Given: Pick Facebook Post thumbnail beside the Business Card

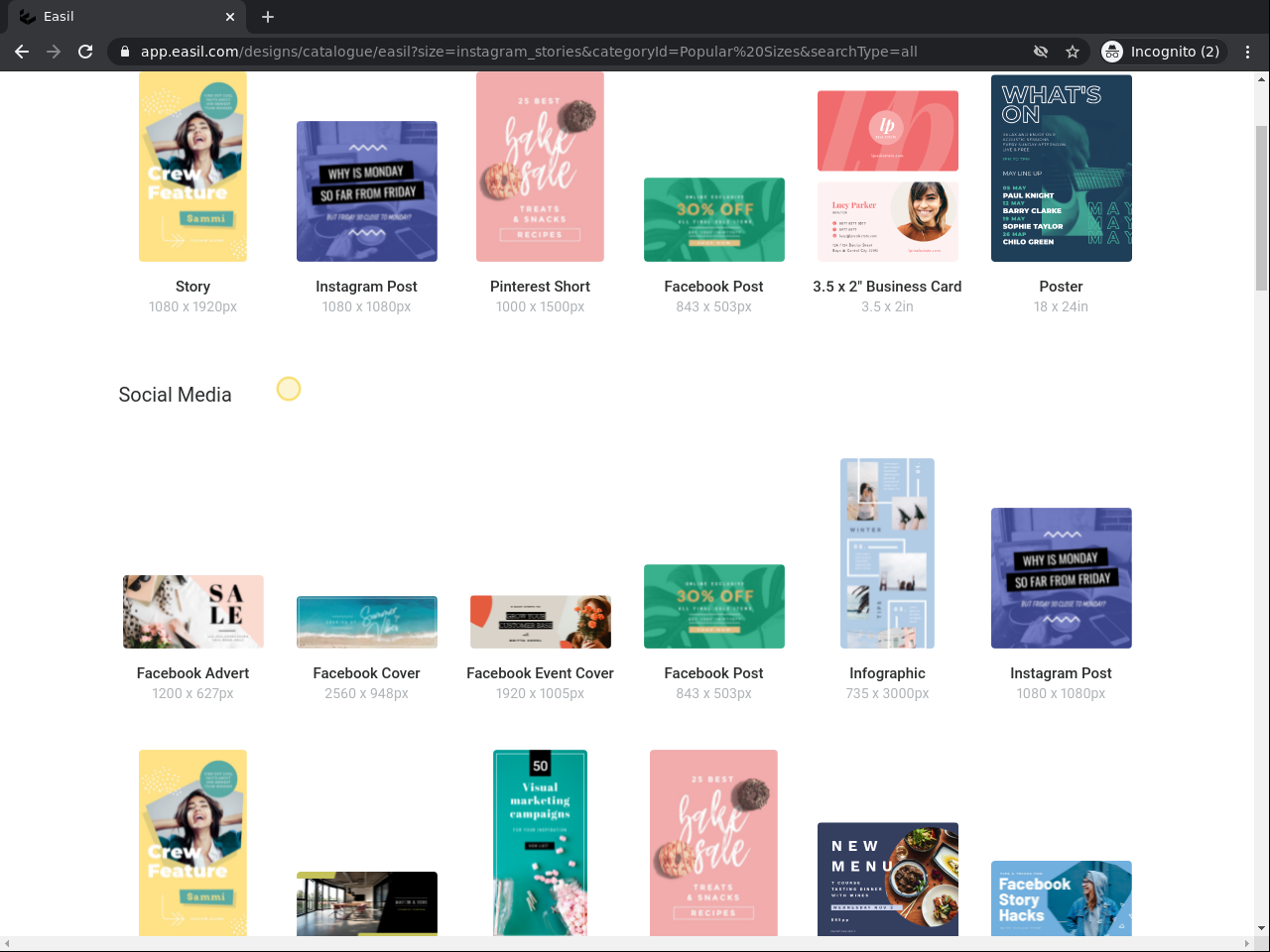Looking at the screenshot, I should pyautogui.click(x=714, y=220).
